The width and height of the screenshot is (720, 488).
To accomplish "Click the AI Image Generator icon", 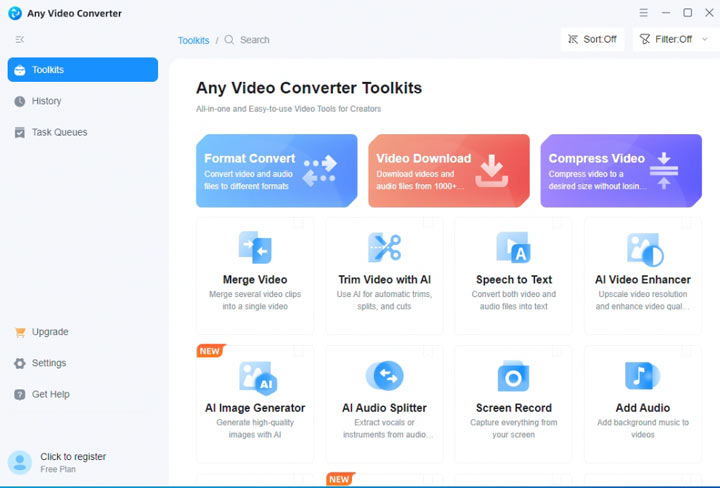I will point(258,378).
